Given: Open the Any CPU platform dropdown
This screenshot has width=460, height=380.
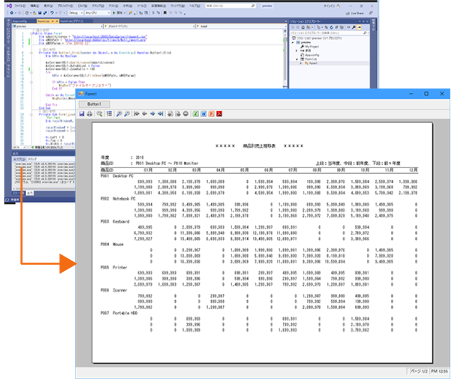Looking at the screenshot, I should click(x=98, y=13).
